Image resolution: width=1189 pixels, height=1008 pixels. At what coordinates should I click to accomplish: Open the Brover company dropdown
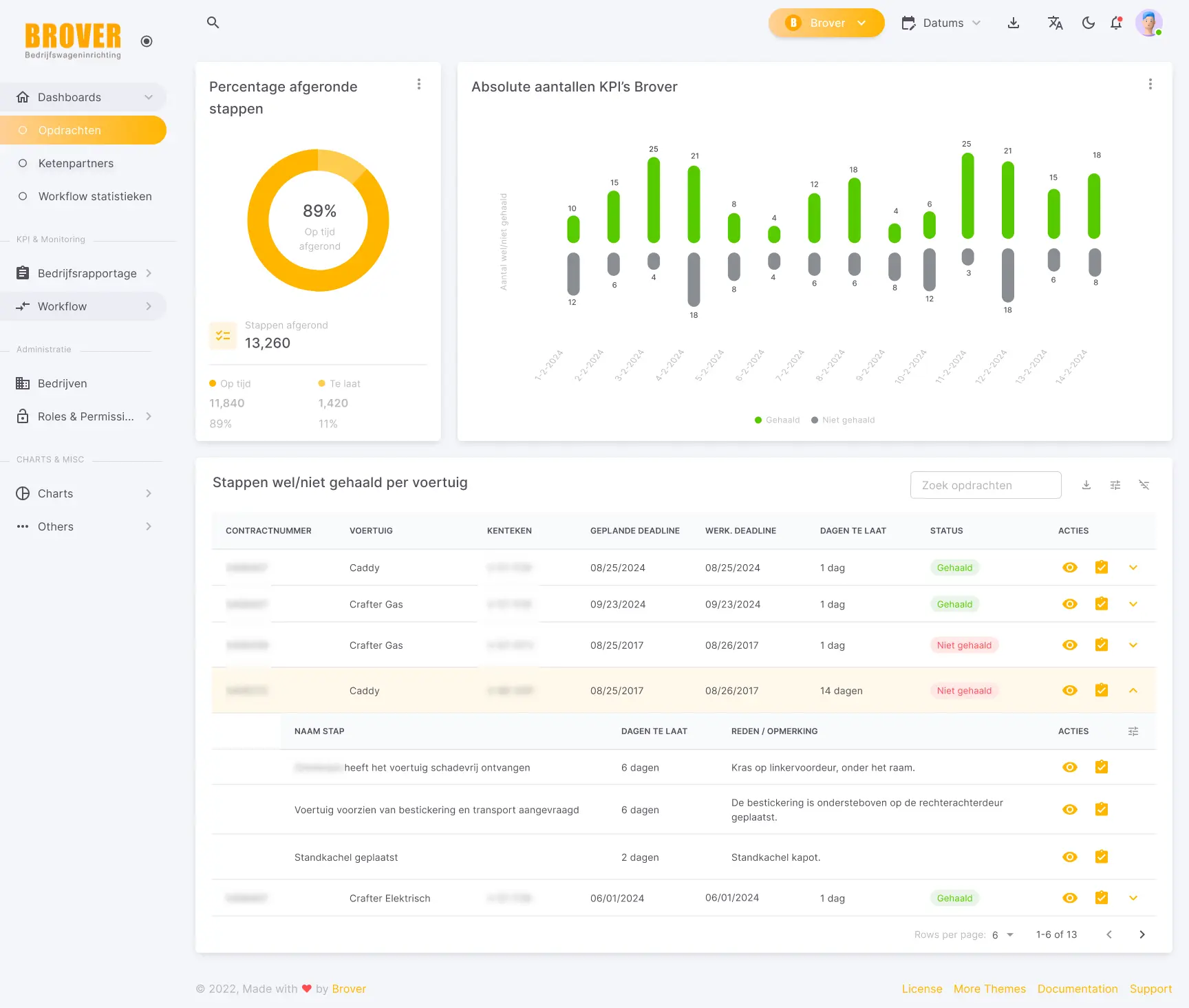click(x=826, y=23)
